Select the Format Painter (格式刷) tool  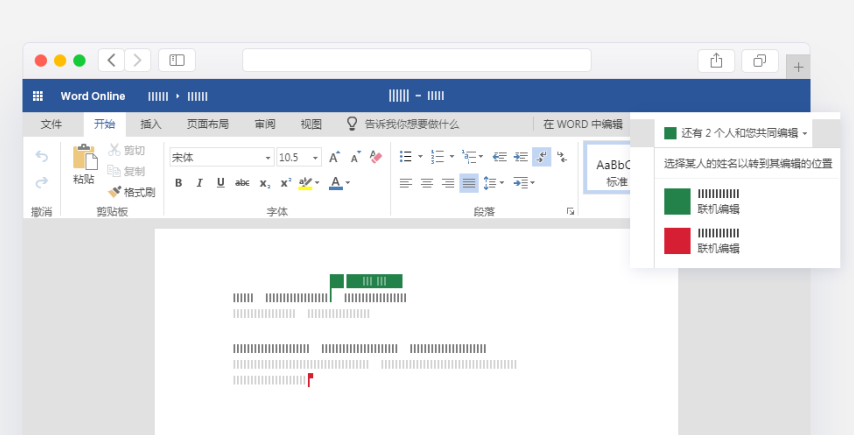click(132, 192)
